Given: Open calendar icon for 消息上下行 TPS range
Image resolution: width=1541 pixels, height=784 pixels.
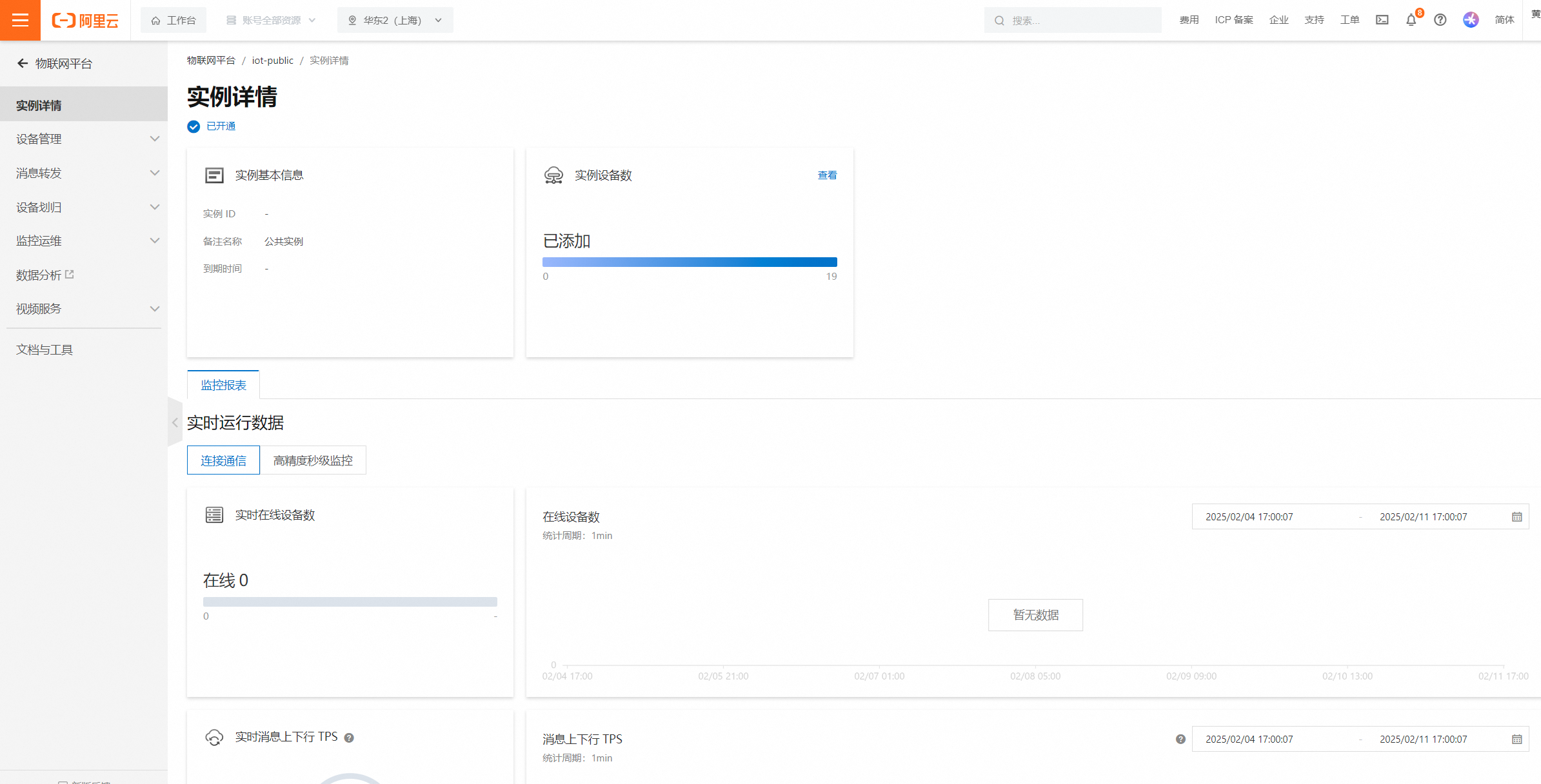Looking at the screenshot, I should [x=1517, y=740].
